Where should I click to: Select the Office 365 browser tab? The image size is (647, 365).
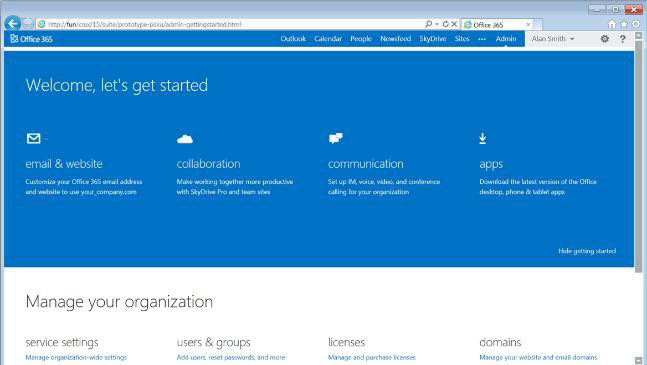[497, 25]
